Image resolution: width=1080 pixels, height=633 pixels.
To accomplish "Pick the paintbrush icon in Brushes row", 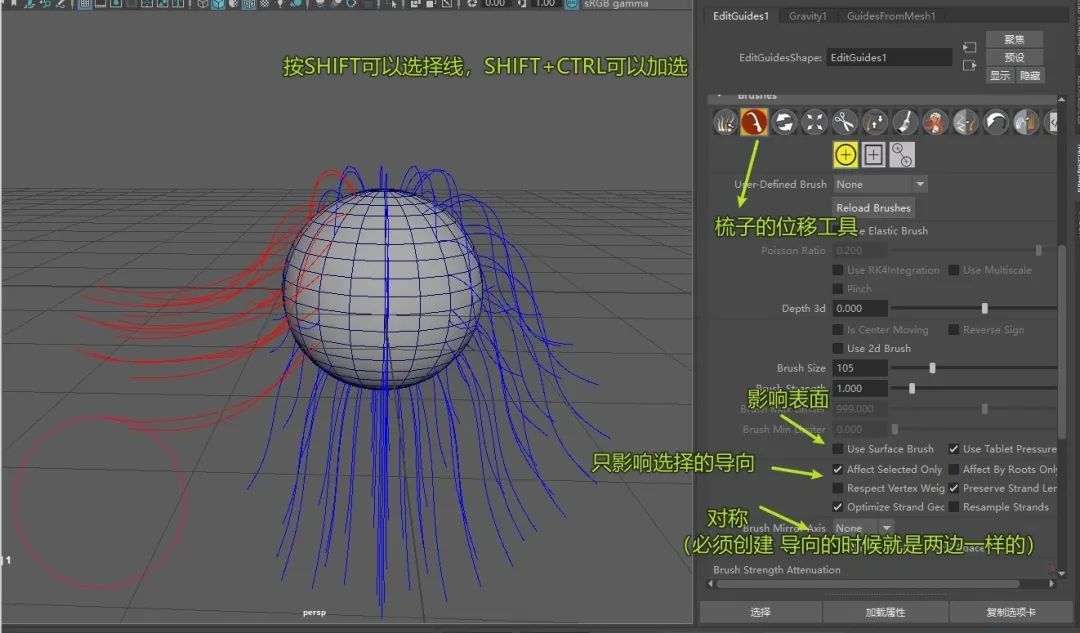I will 905,123.
